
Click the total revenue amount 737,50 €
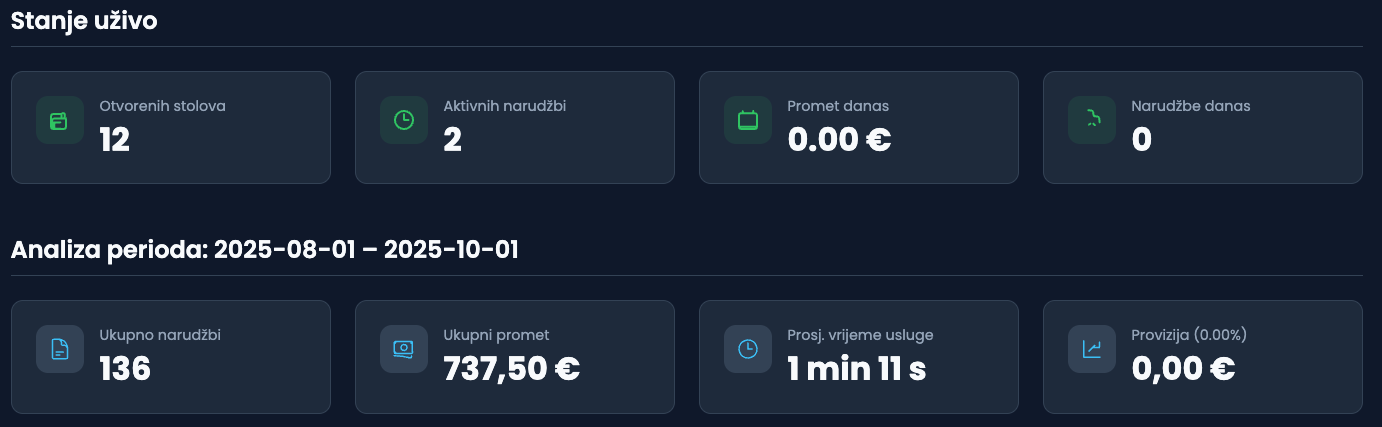tap(511, 370)
